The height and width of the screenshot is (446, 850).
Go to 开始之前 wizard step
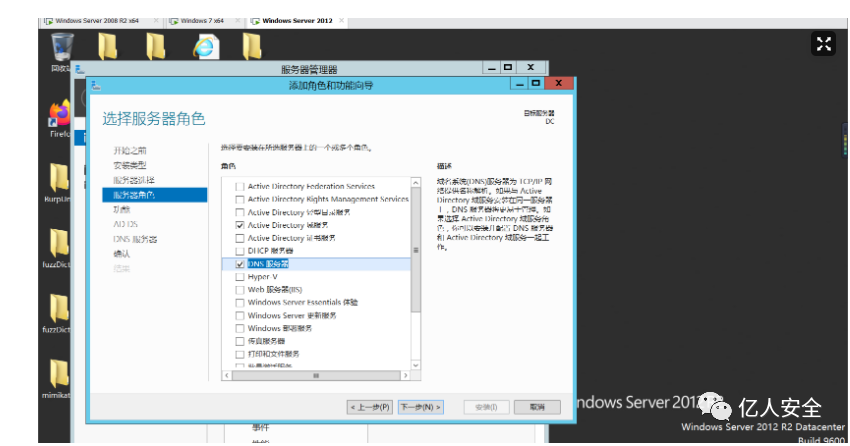point(130,150)
